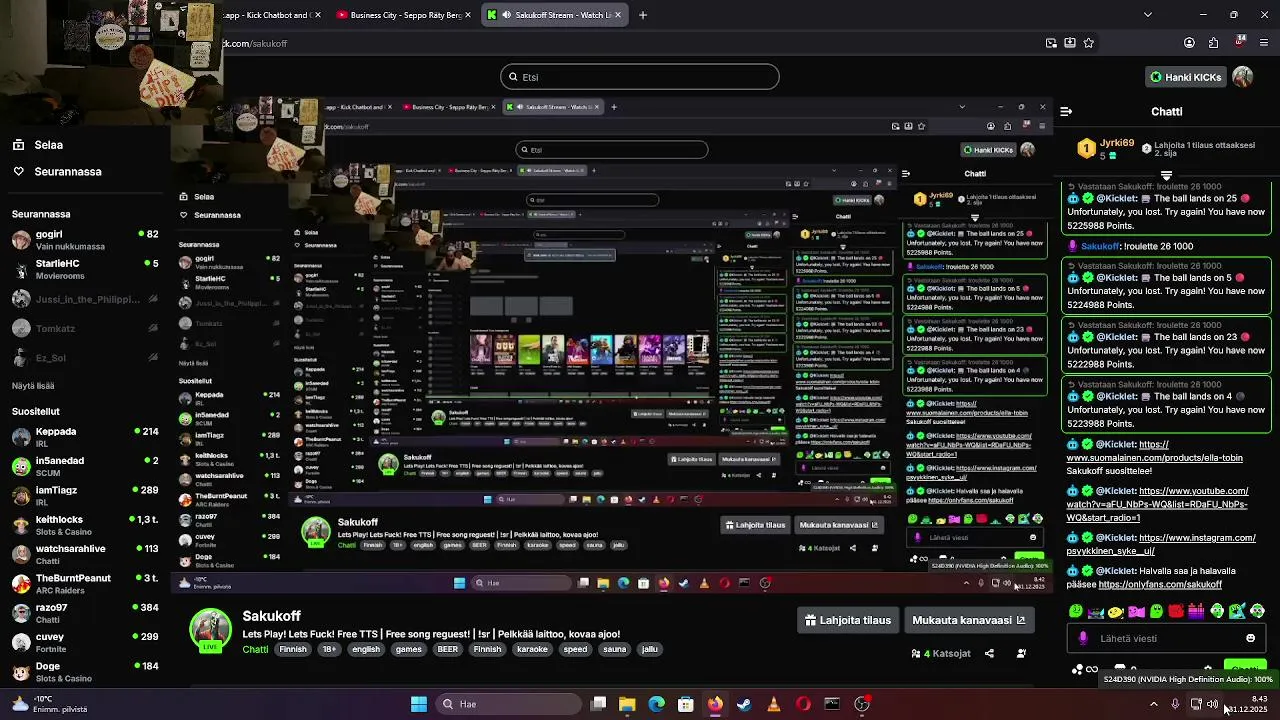
Task: Open recommended channel razo97
Action: (85, 613)
